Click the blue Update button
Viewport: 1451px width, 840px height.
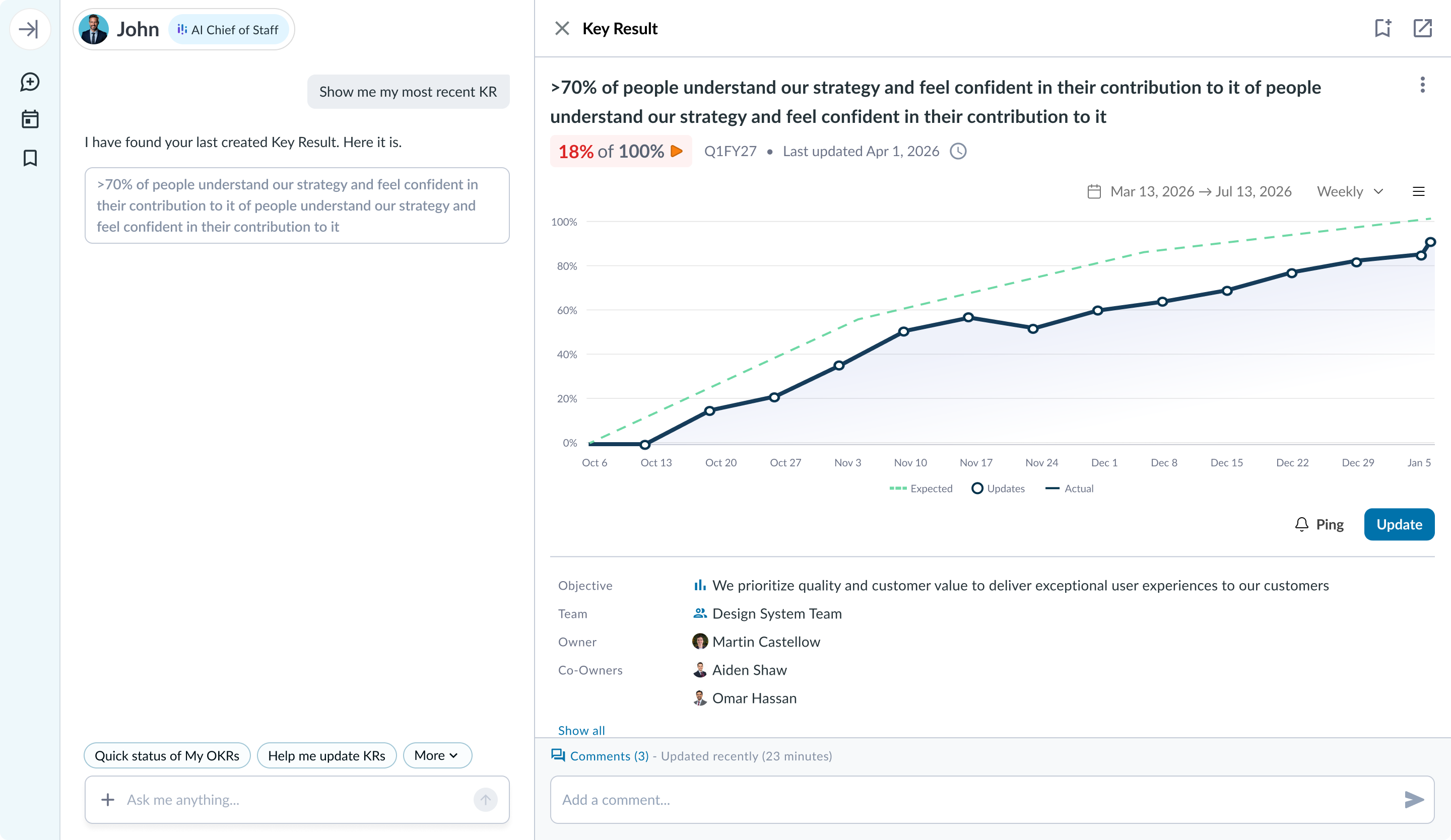tap(1399, 524)
